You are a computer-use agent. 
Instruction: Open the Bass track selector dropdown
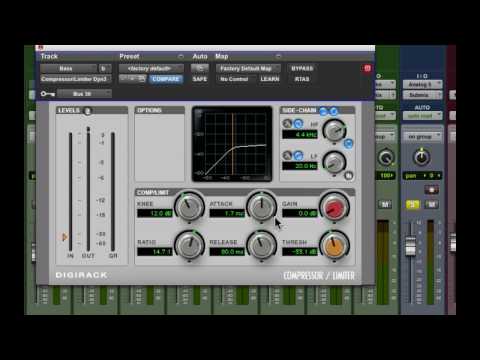[x=68, y=68]
